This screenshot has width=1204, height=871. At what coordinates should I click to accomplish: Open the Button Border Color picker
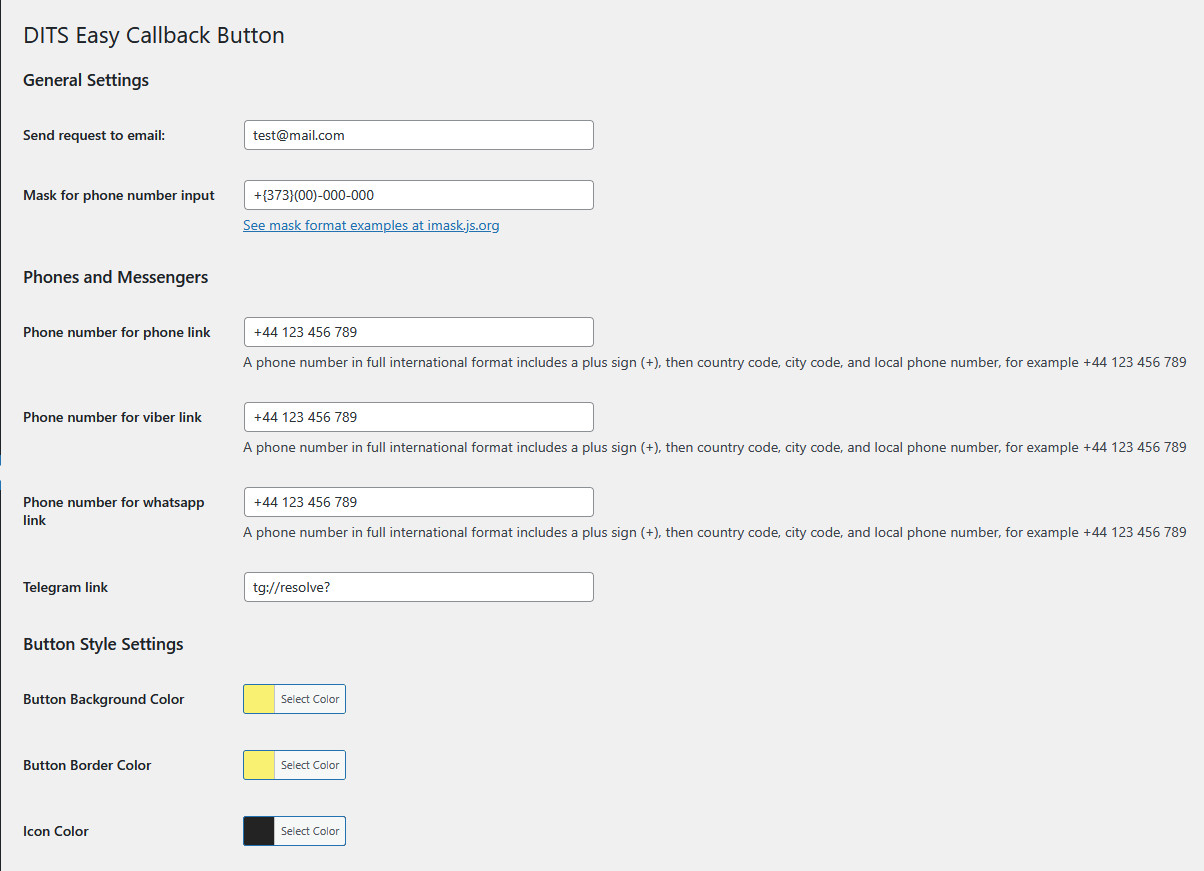point(309,764)
